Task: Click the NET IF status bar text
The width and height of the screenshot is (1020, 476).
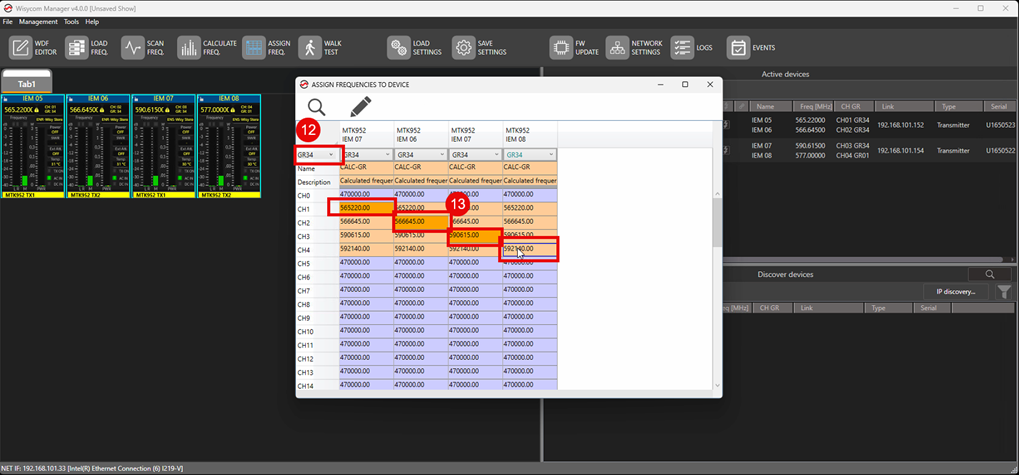Action: click(92, 468)
